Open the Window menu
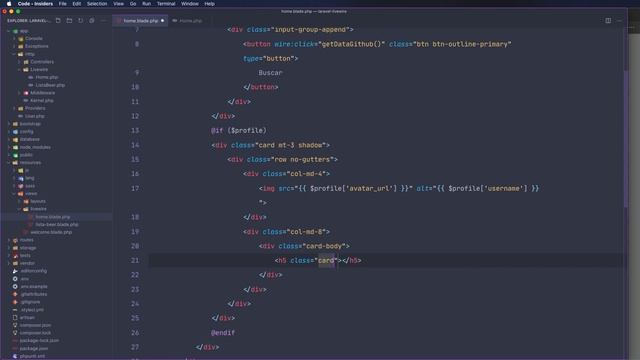640x360 pixels. 190,4
